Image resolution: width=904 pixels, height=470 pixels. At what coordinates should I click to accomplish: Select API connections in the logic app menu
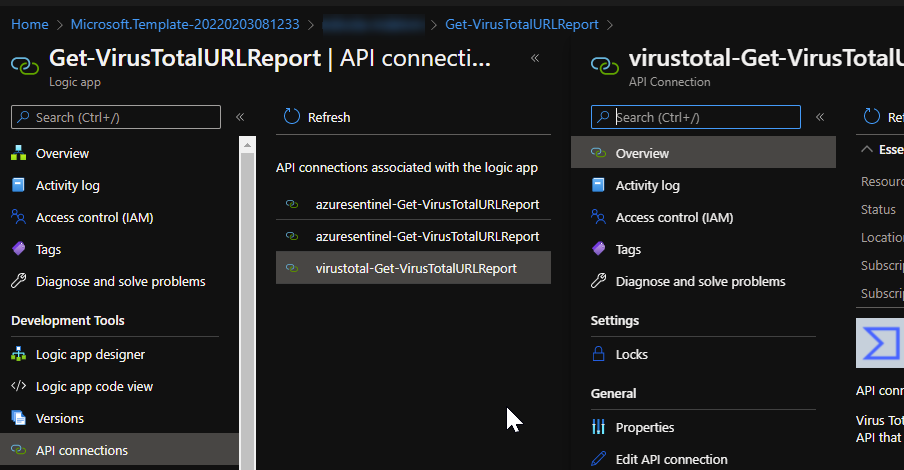[x=119, y=450]
